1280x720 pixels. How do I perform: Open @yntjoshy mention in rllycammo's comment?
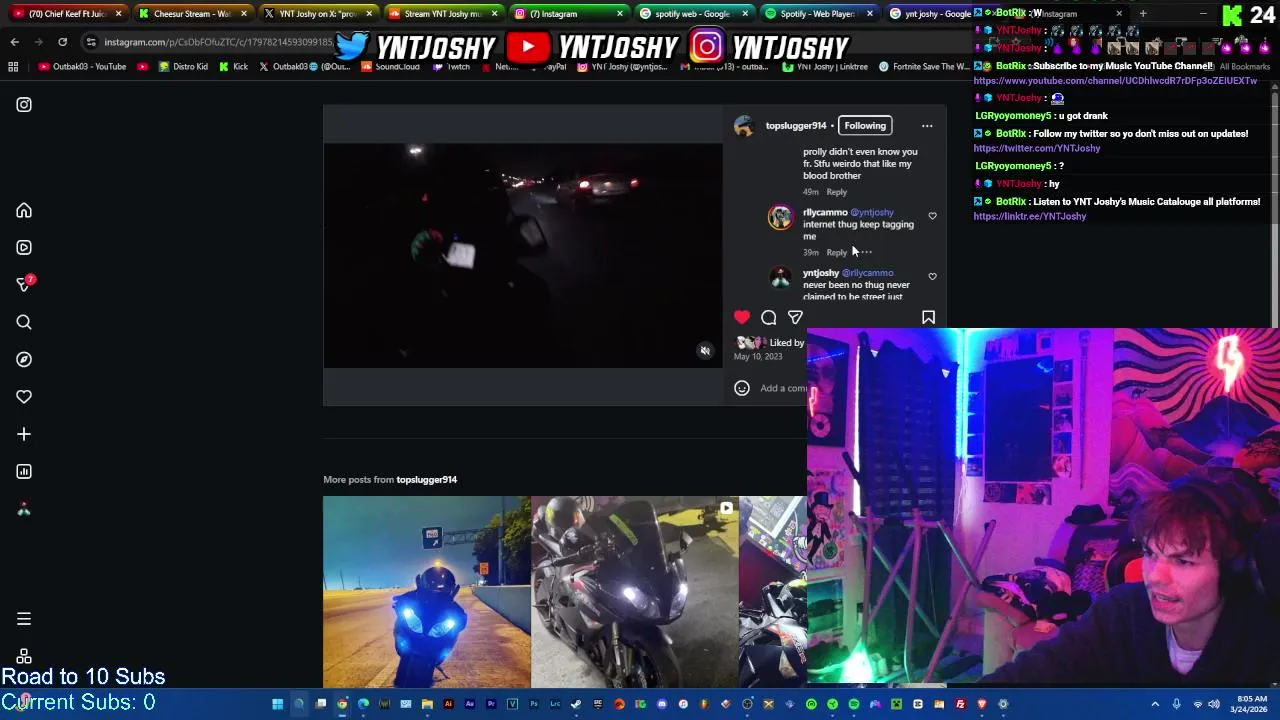872,212
